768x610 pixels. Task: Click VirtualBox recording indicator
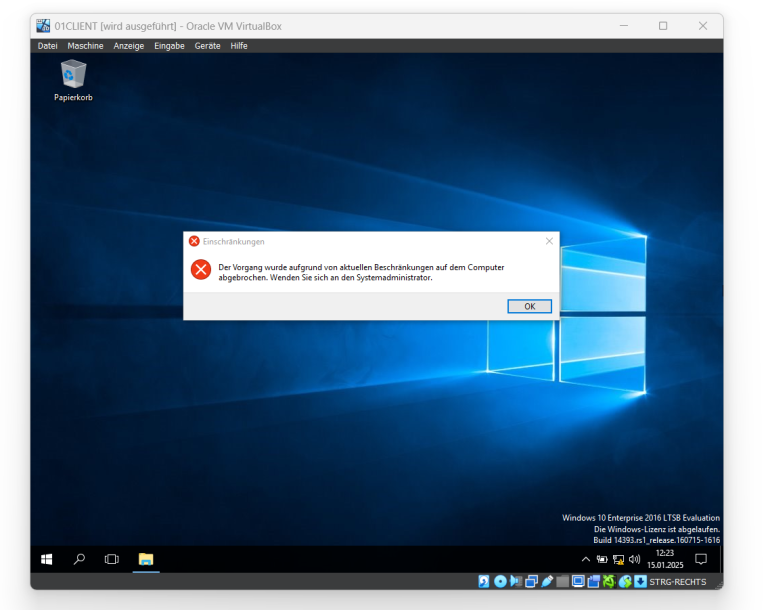pyautogui.click(x=594, y=582)
